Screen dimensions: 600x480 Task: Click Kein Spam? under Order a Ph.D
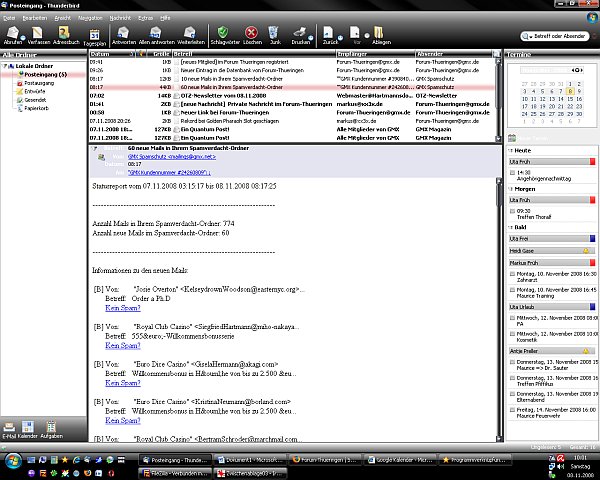click(x=123, y=308)
